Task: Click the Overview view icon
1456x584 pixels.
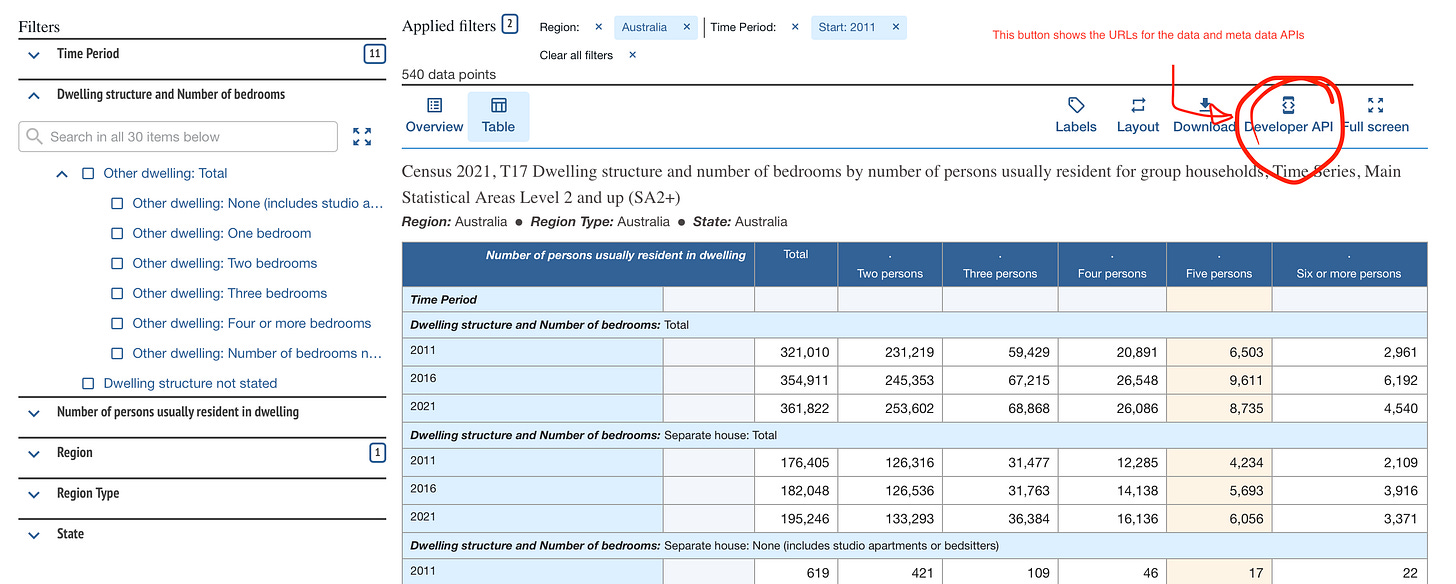Action: (x=433, y=107)
